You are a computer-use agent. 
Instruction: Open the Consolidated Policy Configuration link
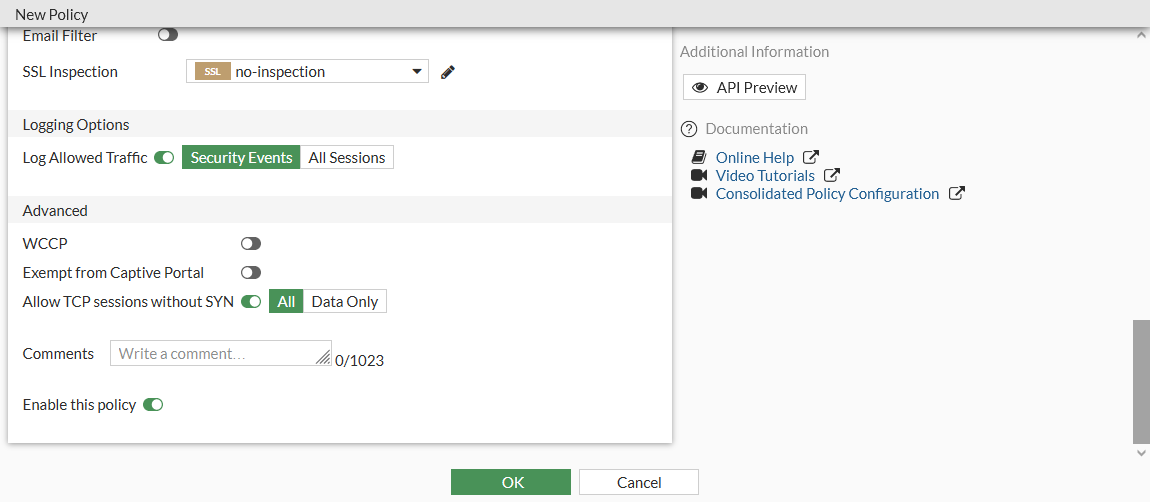coord(827,194)
